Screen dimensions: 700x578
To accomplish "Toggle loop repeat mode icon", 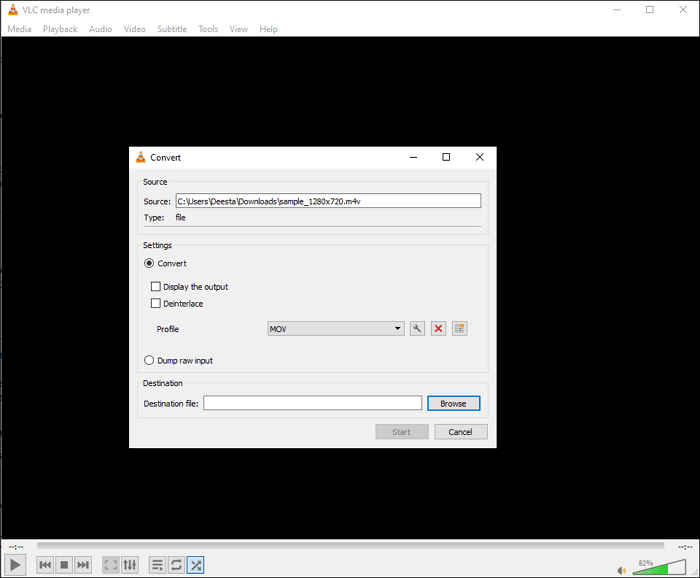I will (176, 565).
